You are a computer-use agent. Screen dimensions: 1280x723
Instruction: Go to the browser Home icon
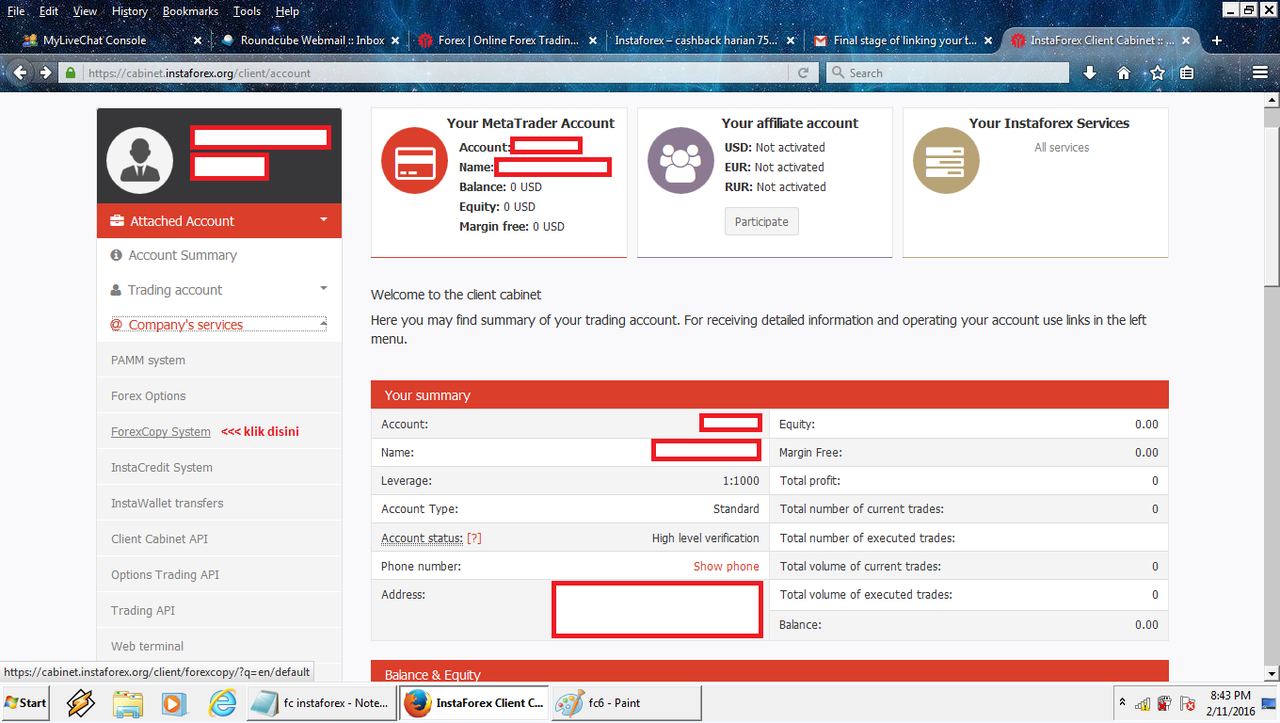1124,73
